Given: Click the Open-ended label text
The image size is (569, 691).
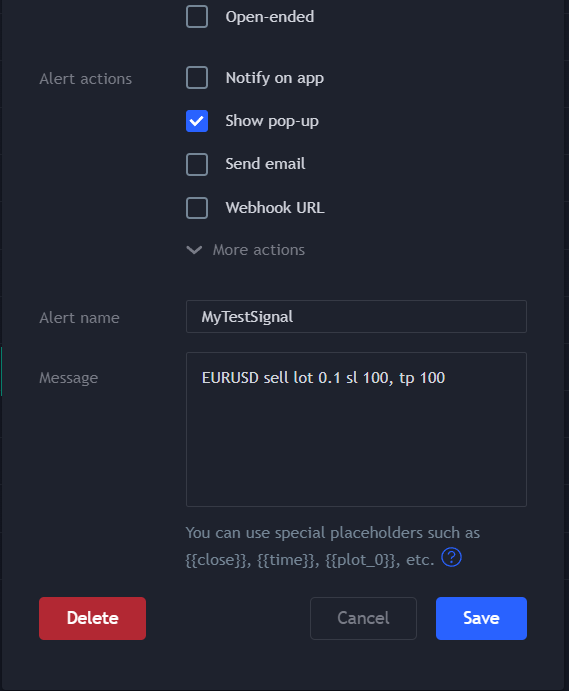Looking at the screenshot, I should tap(270, 17).
